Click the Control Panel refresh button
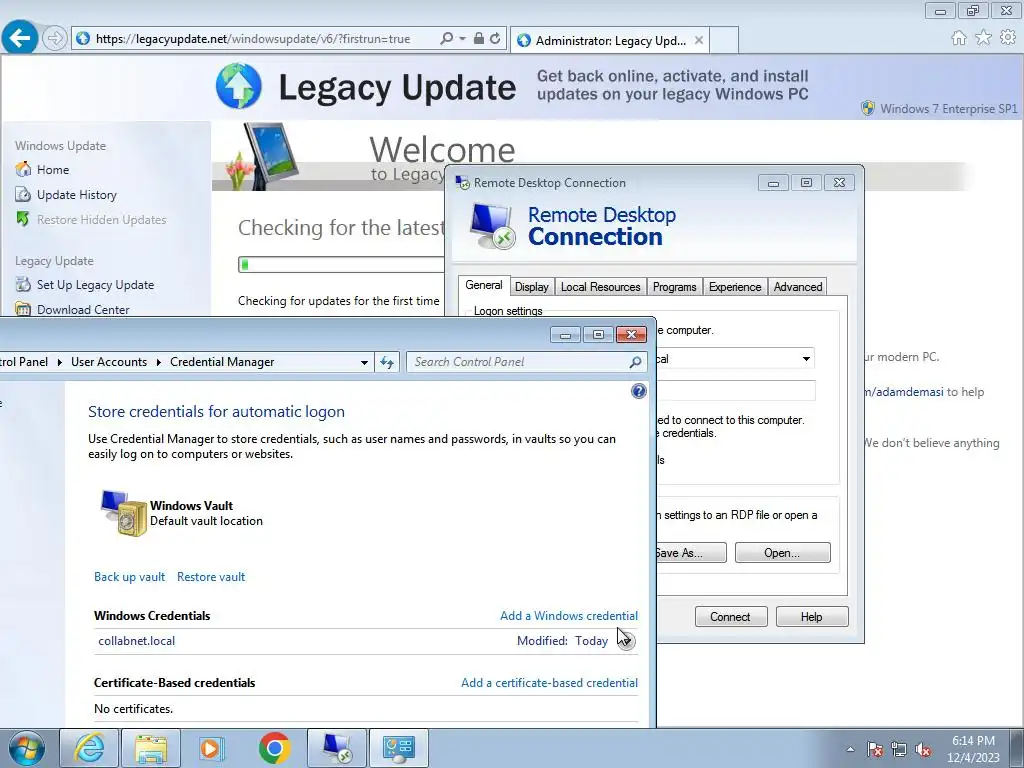Screen dimensions: 1024x768 pyautogui.click(x=387, y=362)
